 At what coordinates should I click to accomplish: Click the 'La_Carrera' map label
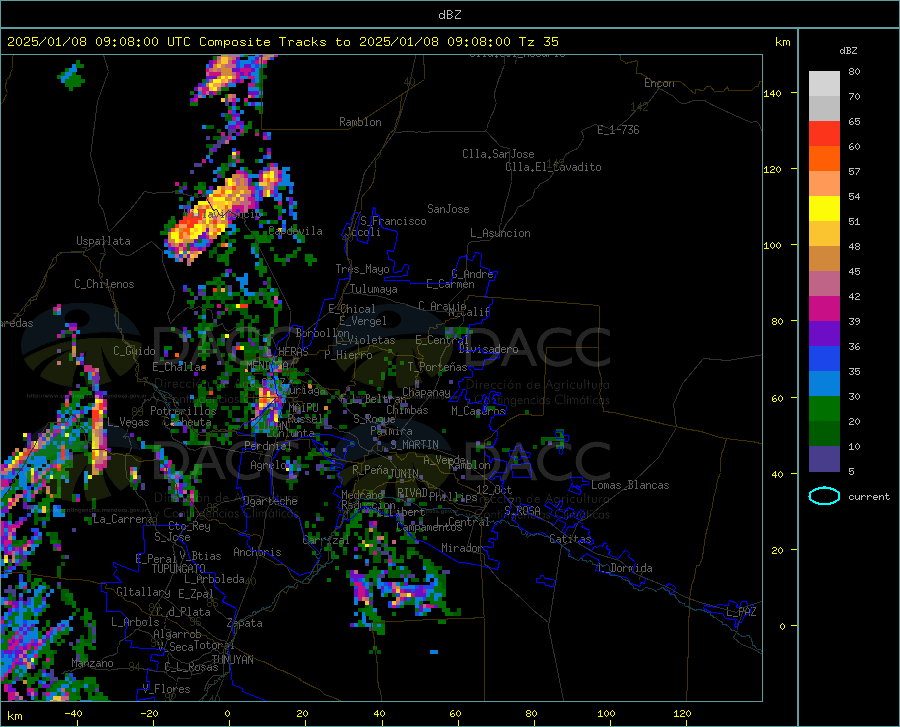tap(123, 519)
